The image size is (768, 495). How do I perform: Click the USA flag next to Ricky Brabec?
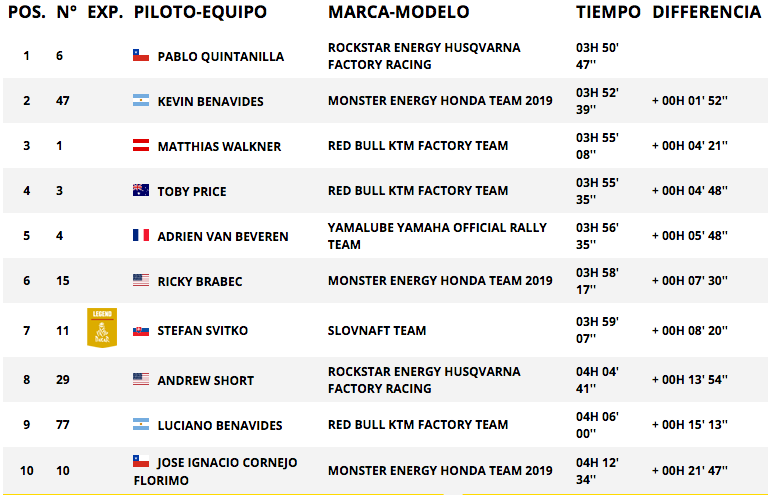[141, 281]
